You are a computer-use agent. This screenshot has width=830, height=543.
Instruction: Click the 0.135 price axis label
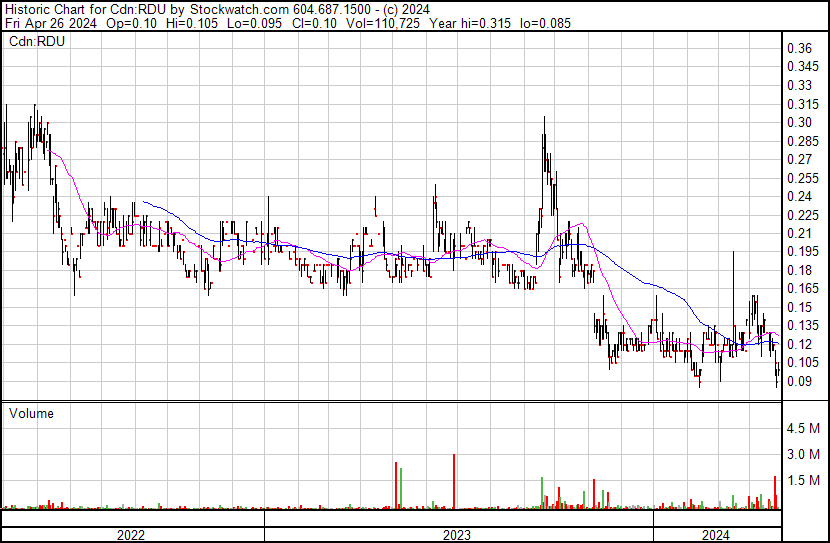[x=803, y=325]
